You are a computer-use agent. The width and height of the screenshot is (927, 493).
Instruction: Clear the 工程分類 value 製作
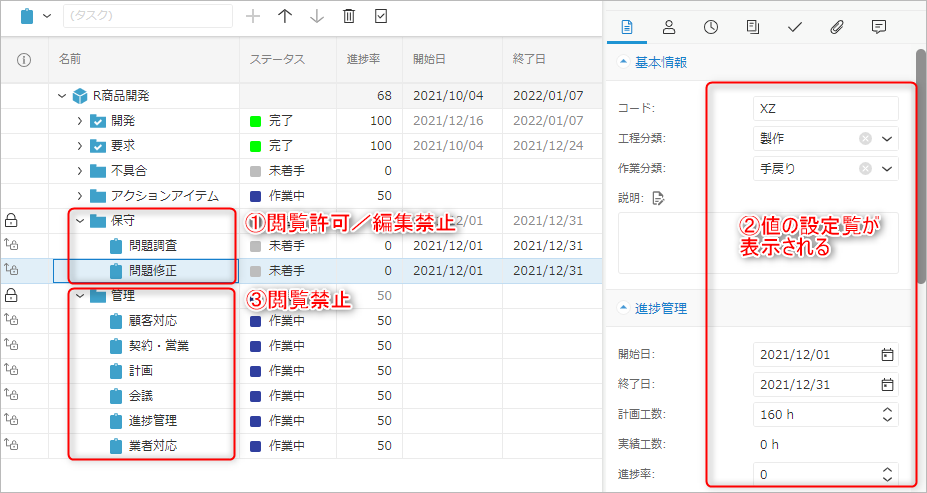click(865, 139)
